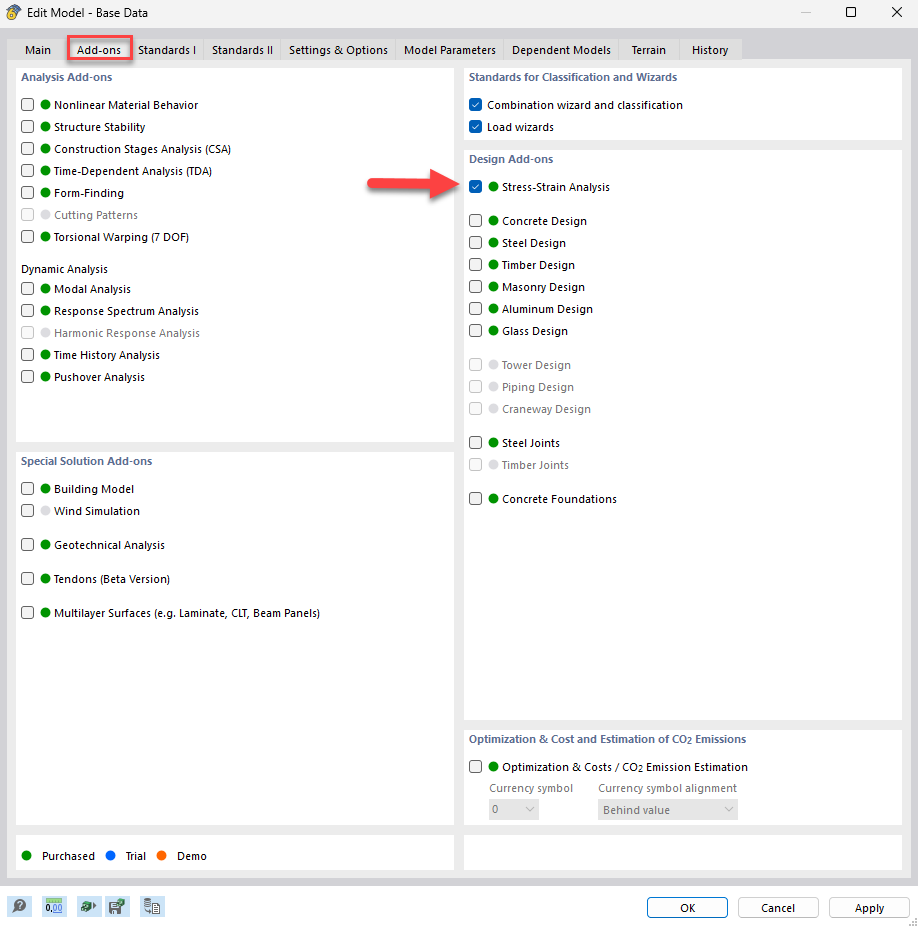Enable Geotechnical Analysis add-on
918x926 pixels.
pyautogui.click(x=28, y=544)
